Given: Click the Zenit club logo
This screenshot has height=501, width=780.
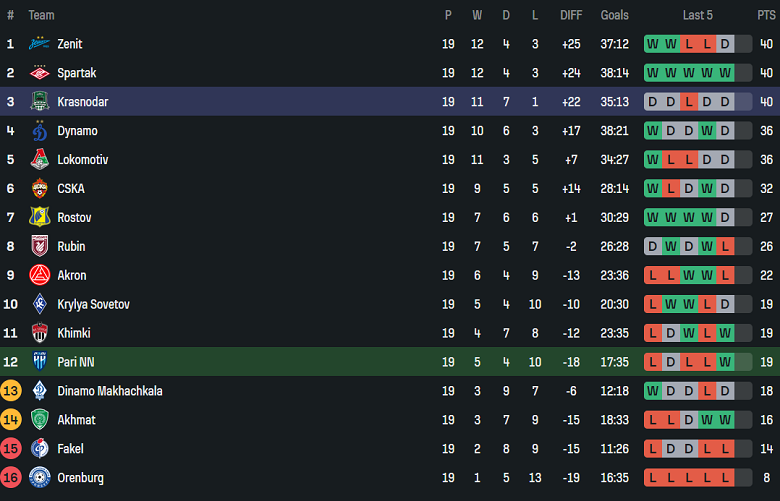Looking at the screenshot, I should pyautogui.click(x=39, y=44).
